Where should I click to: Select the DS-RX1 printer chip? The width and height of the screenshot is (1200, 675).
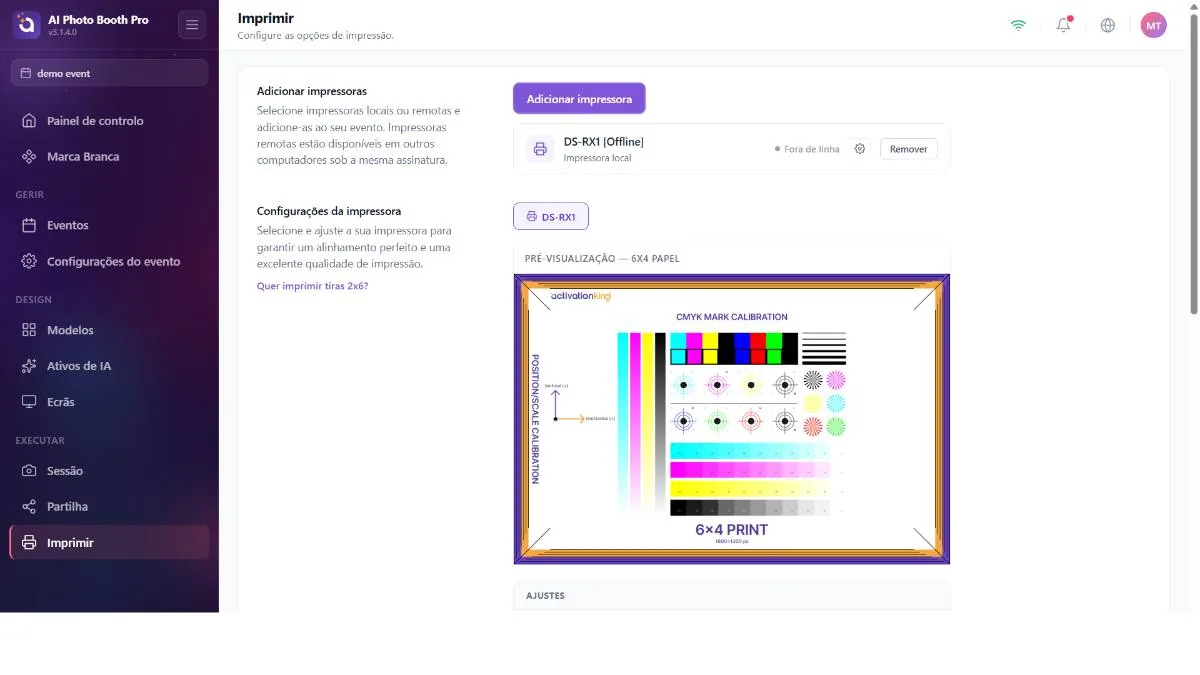551,216
